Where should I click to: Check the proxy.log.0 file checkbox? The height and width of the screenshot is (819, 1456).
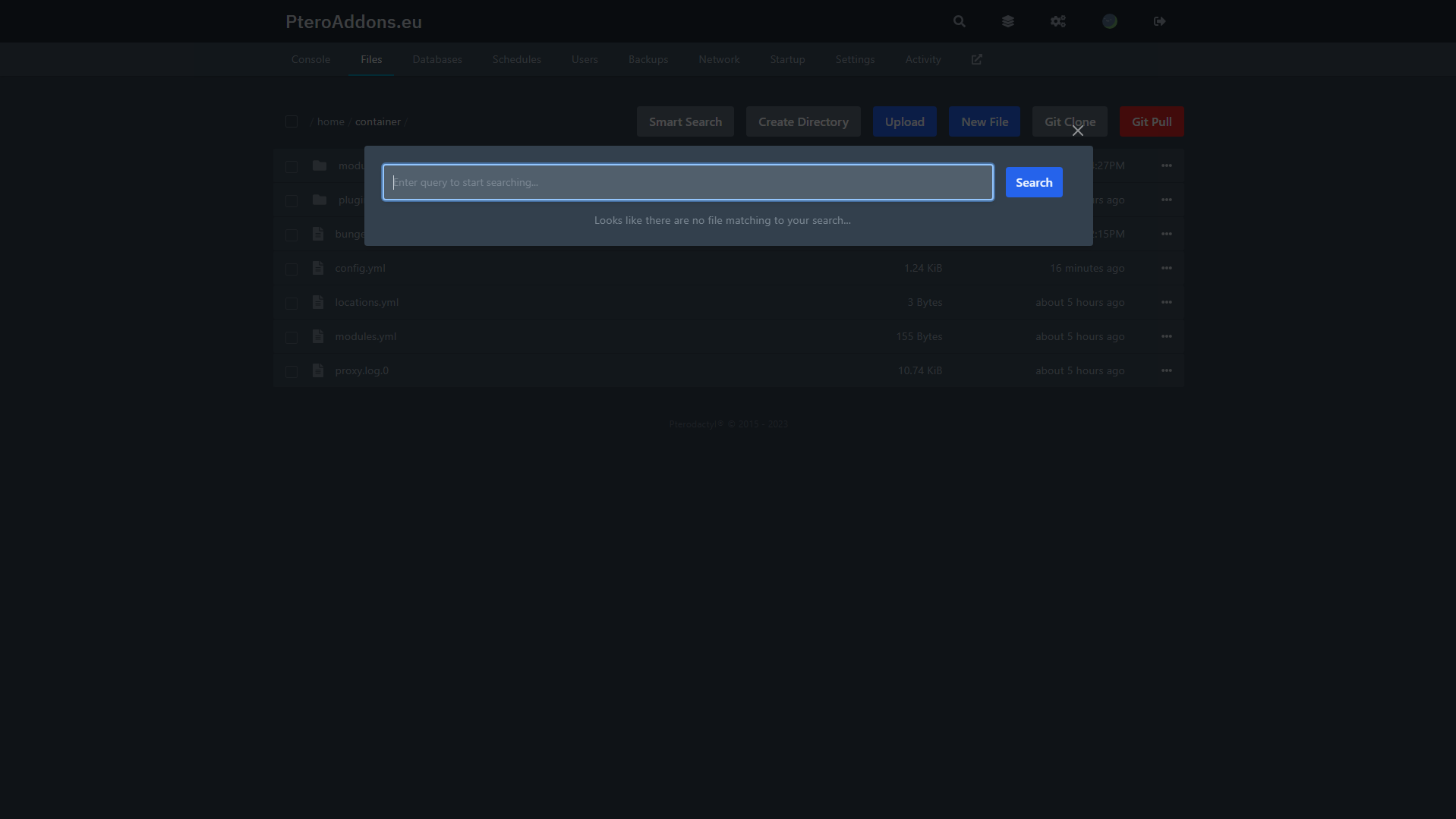point(291,371)
